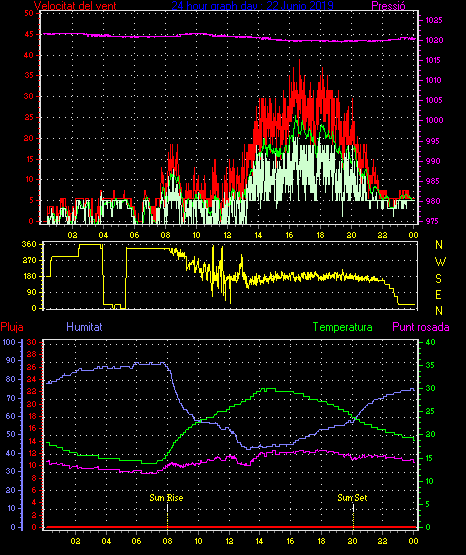The image size is (466, 555).
Task: Click the 'Pluja' legend label
Action: point(12,327)
